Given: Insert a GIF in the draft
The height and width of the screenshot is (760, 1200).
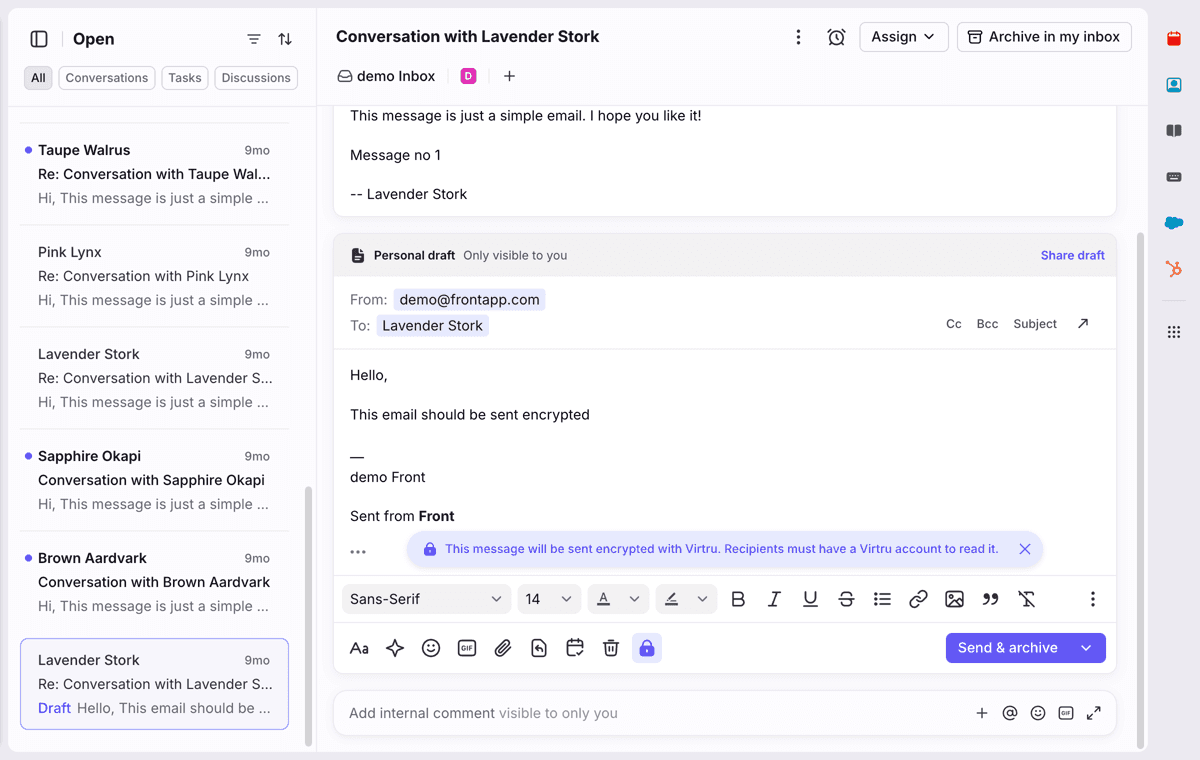Looking at the screenshot, I should pyautogui.click(x=467, y=648).
